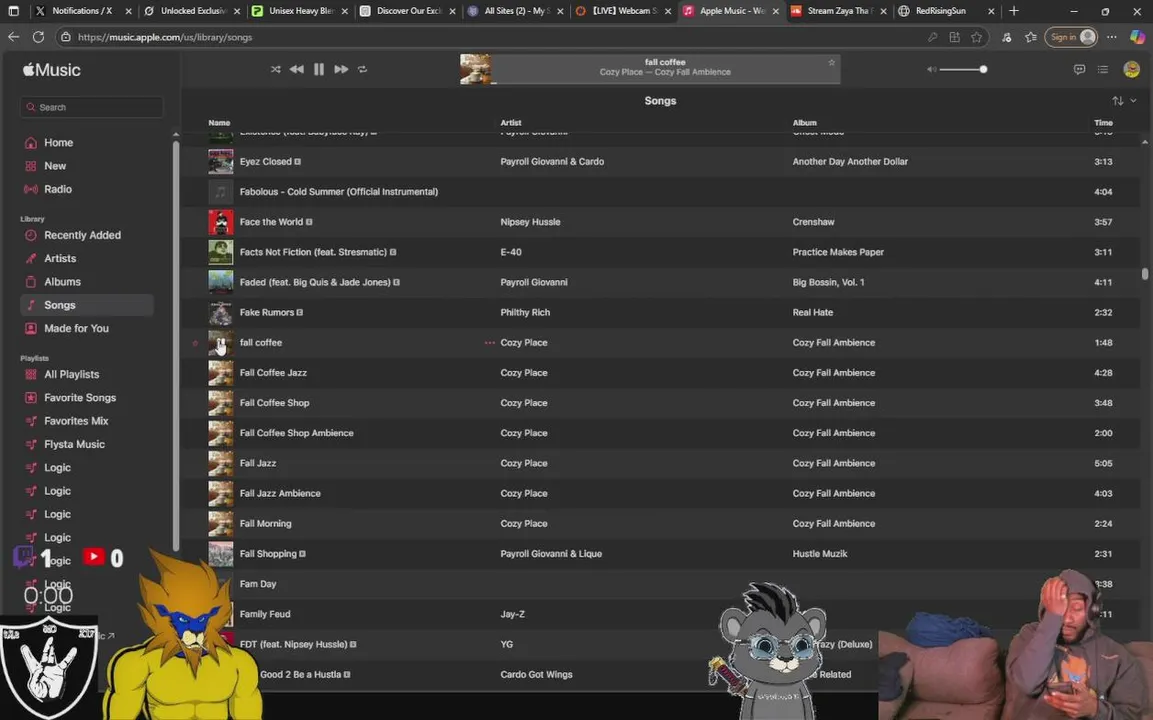Open the sort order icon

point(1117,101)
